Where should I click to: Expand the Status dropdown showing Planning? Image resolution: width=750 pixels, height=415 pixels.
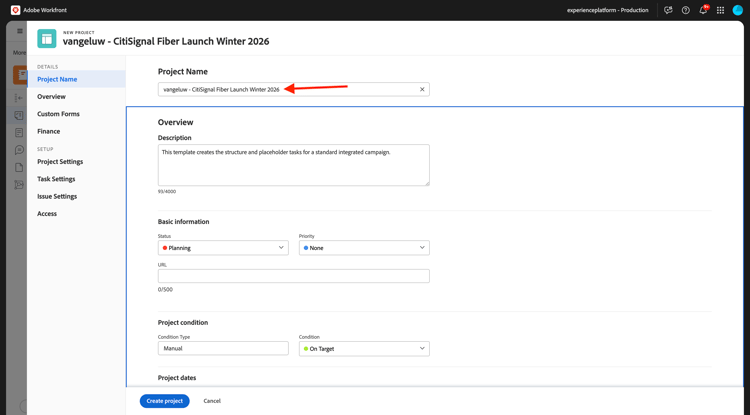coord(223,248)
